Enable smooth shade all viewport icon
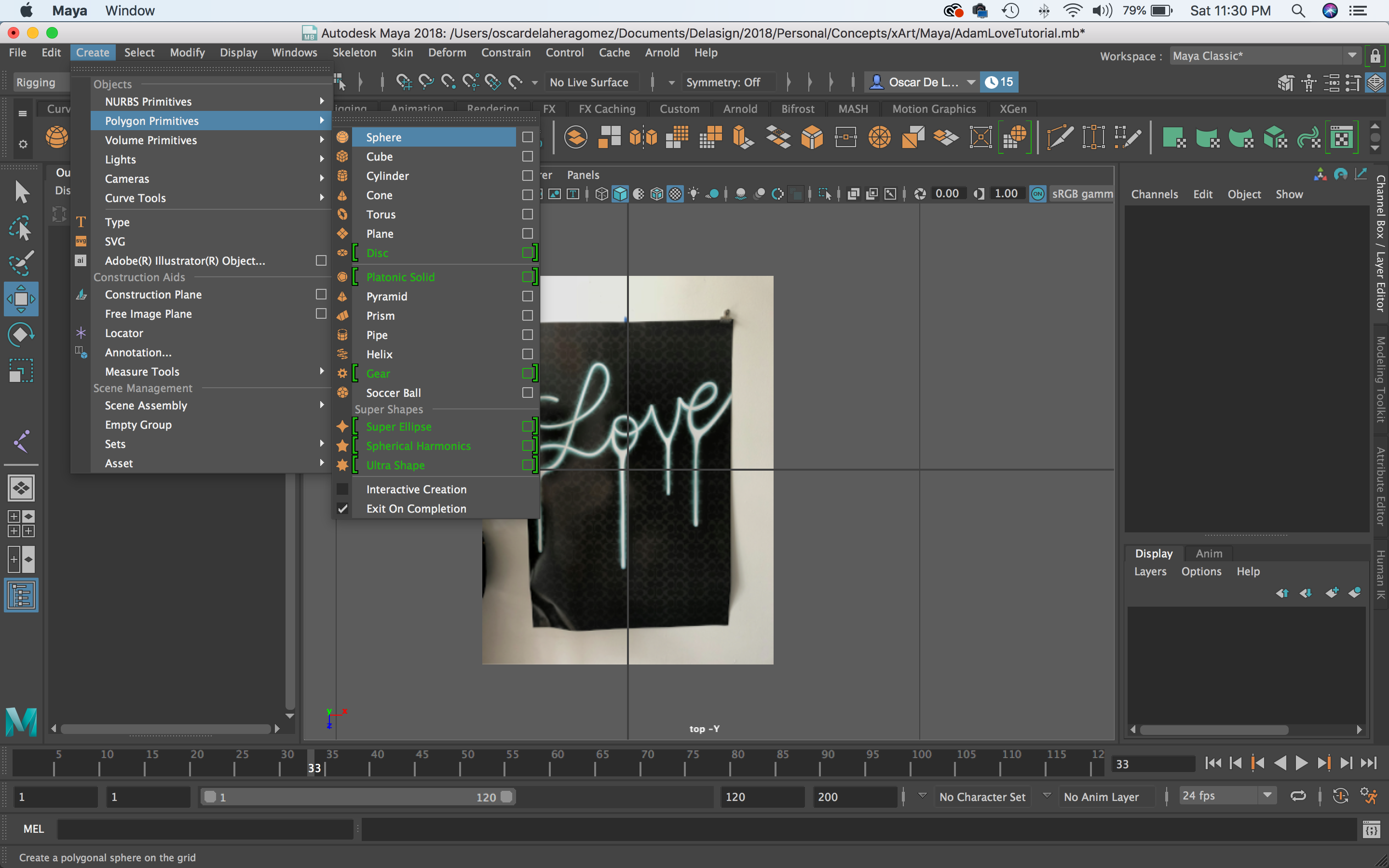Screen dimensions: 1389x868 620,194
